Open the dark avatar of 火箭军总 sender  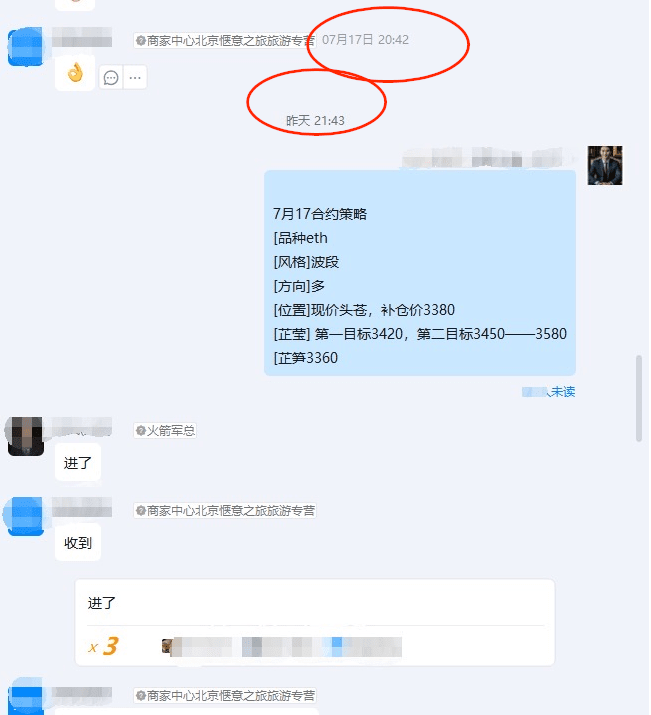tap(26, 436)
